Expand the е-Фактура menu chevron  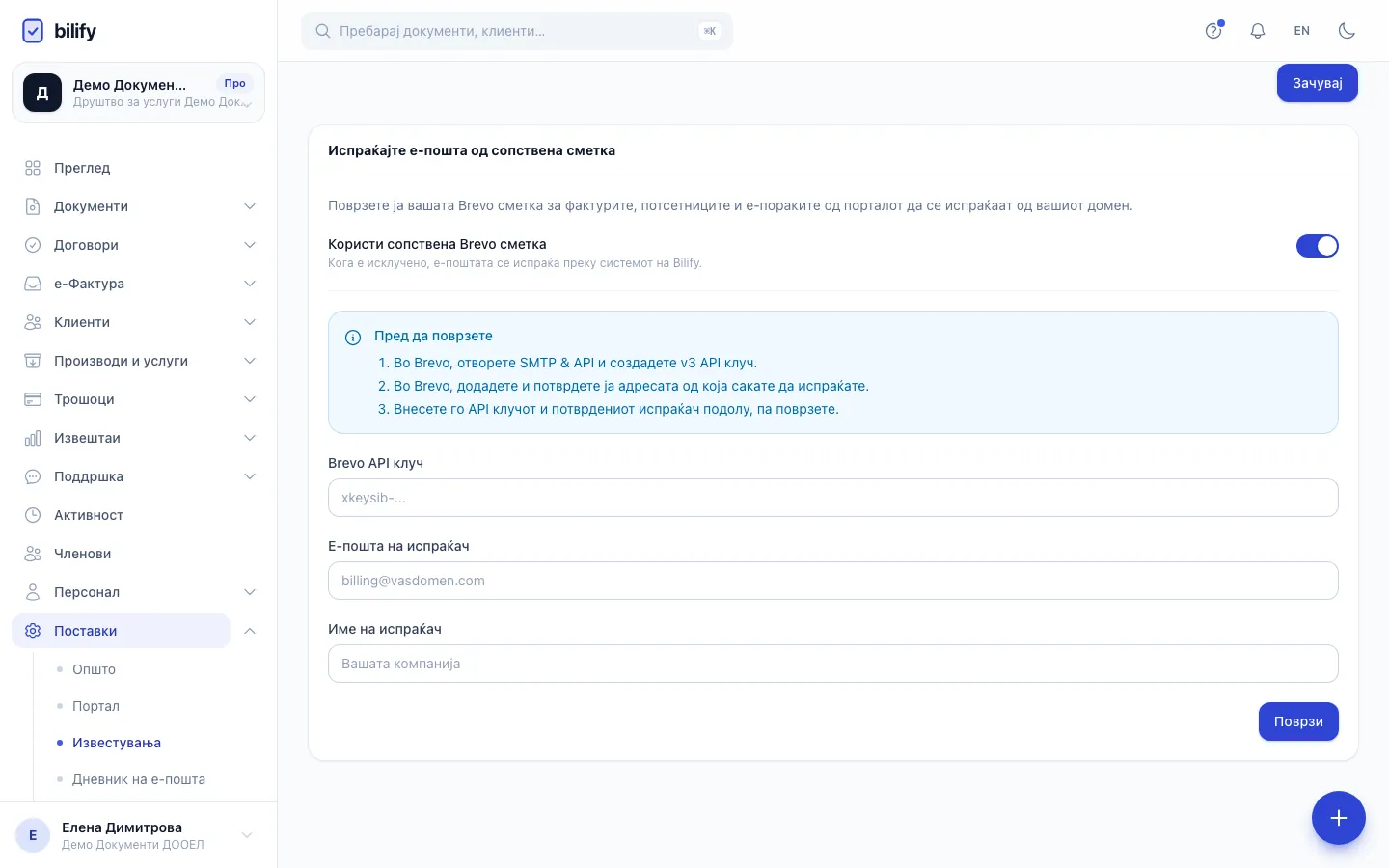click(x=250, y=284)
